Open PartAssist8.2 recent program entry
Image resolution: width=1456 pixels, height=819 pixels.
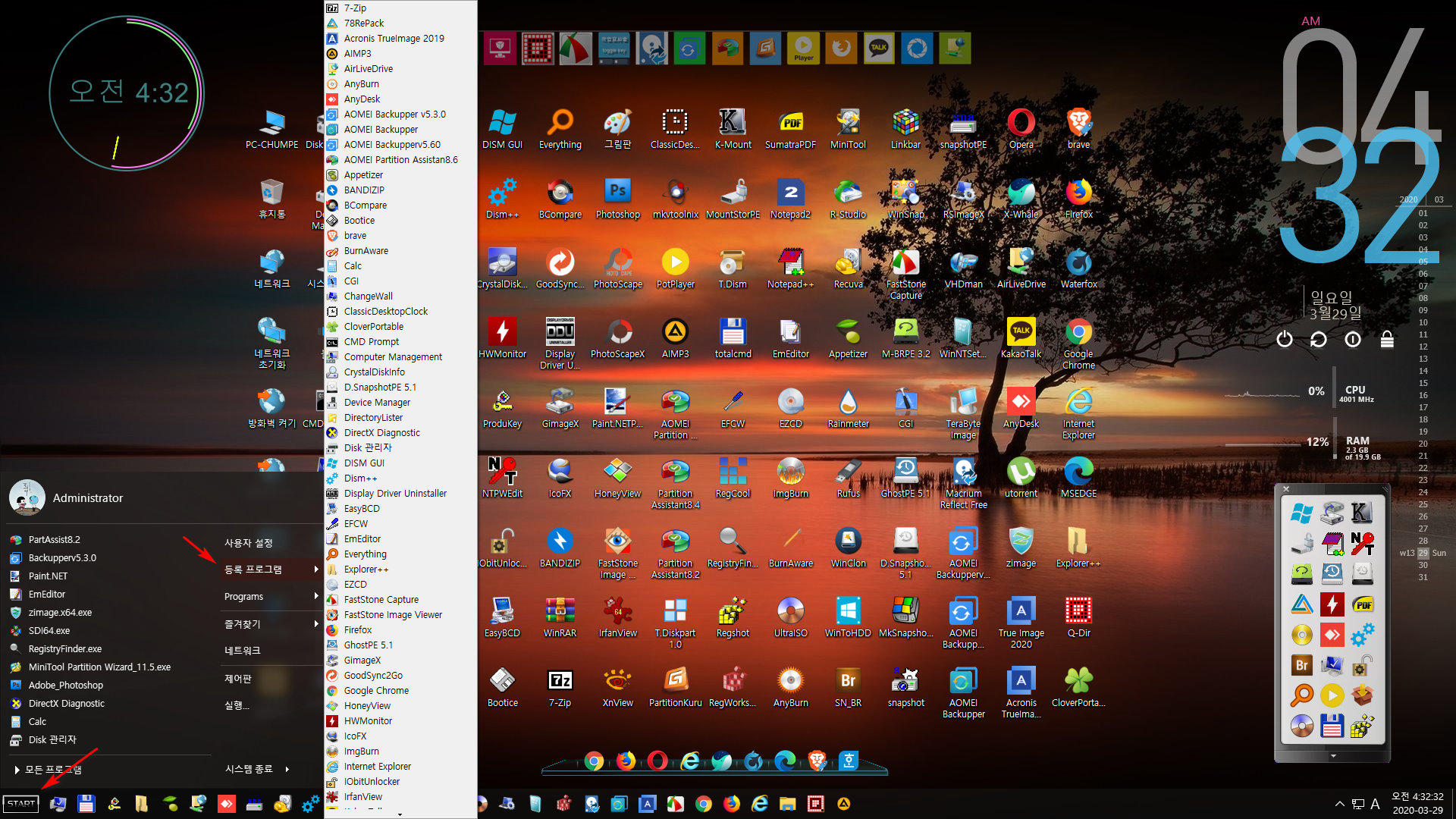tap(54, 540)
